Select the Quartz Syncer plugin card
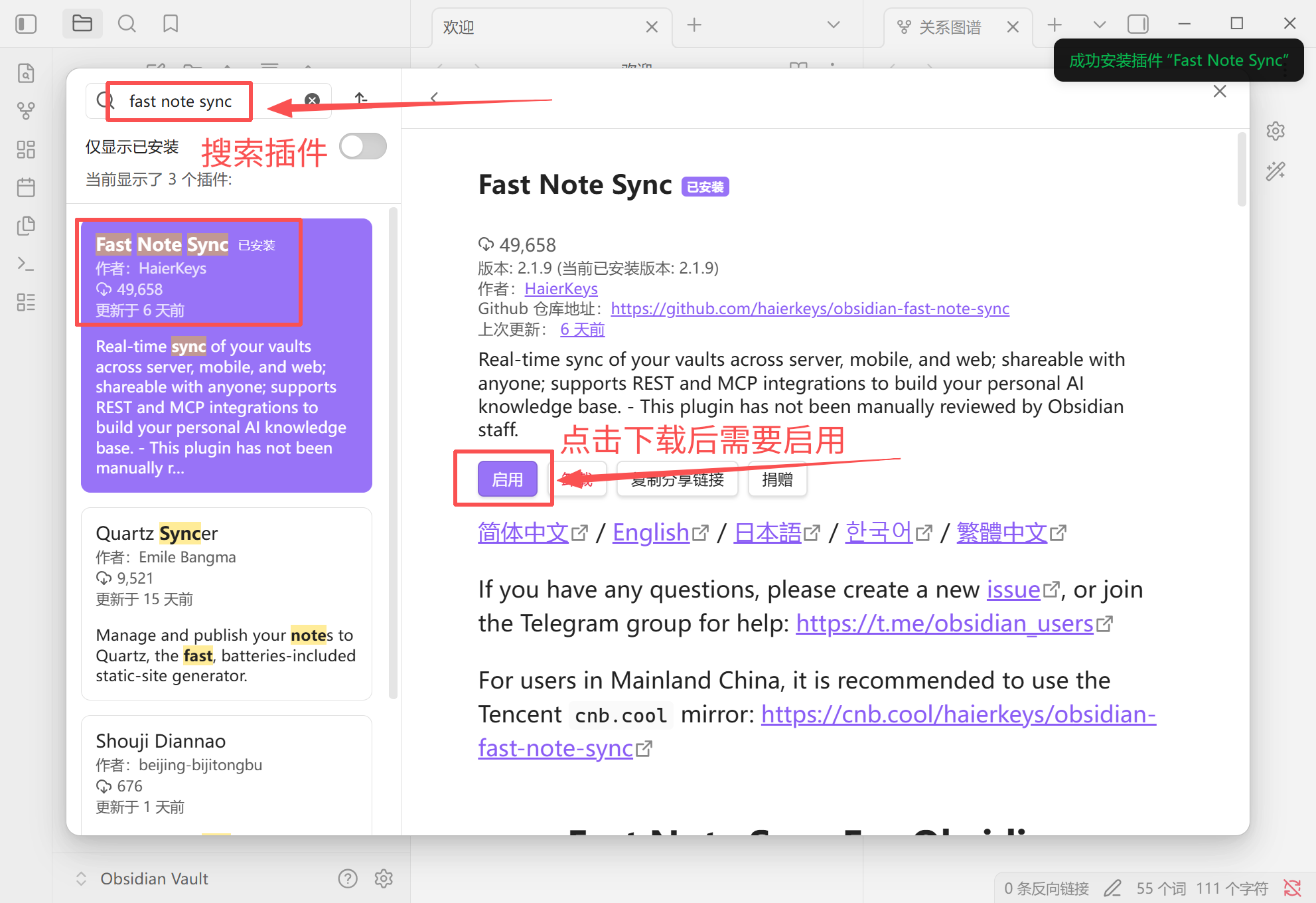1316x903 pixels. pos(226,604)
